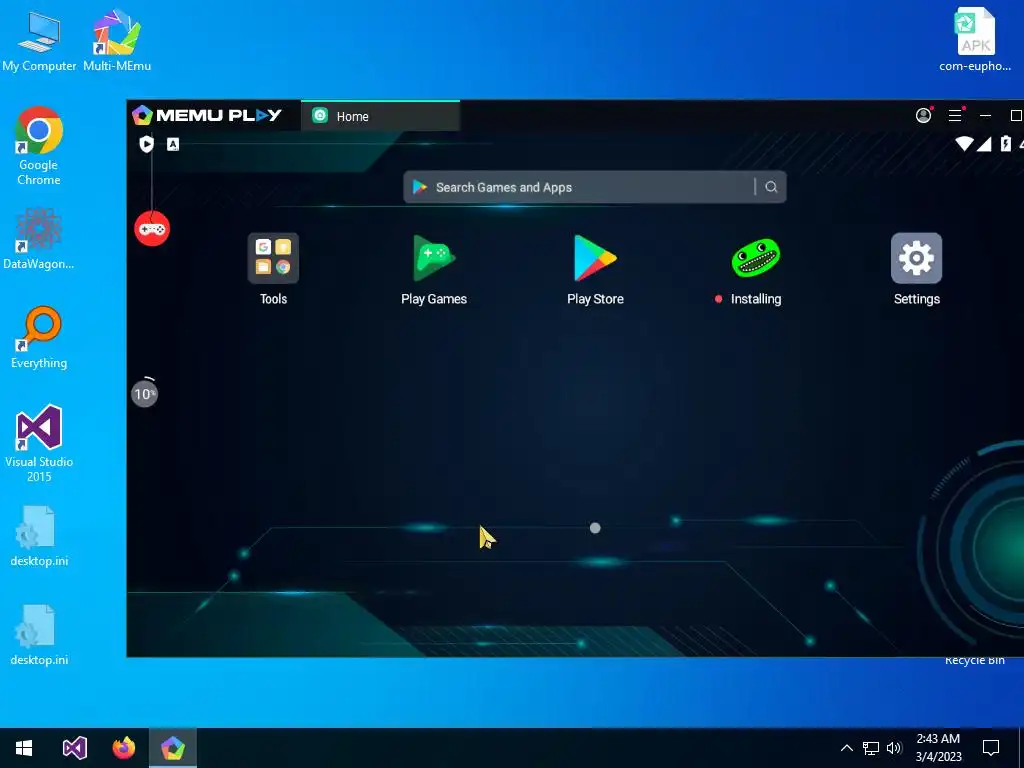Open the MEmu hamburger menu

coord(955,116)
